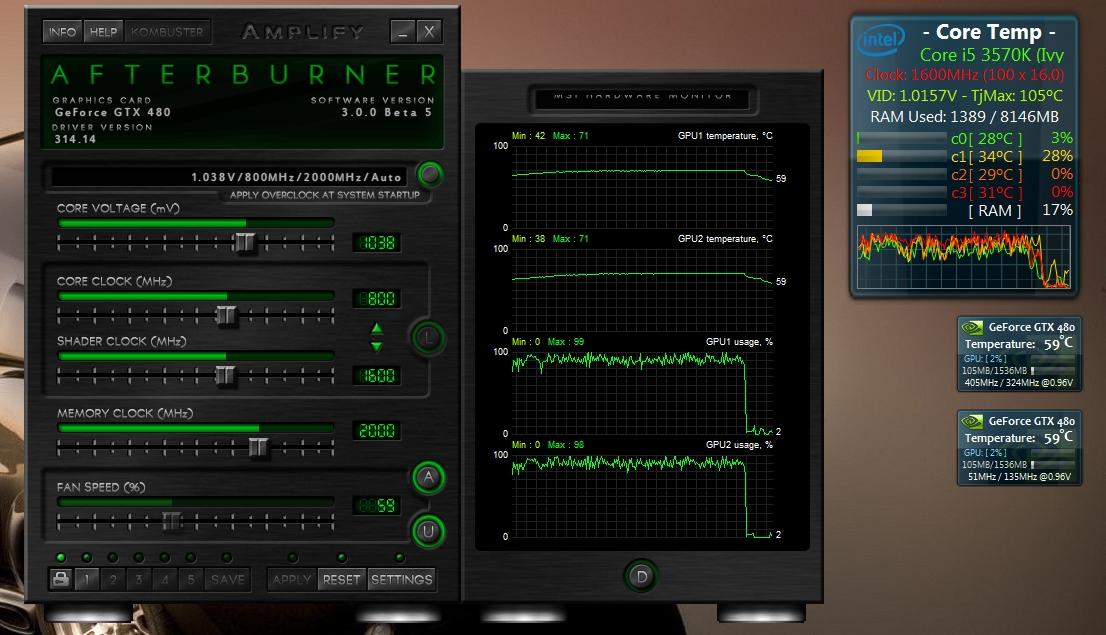Image resolution: width=1106 pixels, height=635 pixels.
Task: Select the fan speed value field 59
Action: [377, 505]
